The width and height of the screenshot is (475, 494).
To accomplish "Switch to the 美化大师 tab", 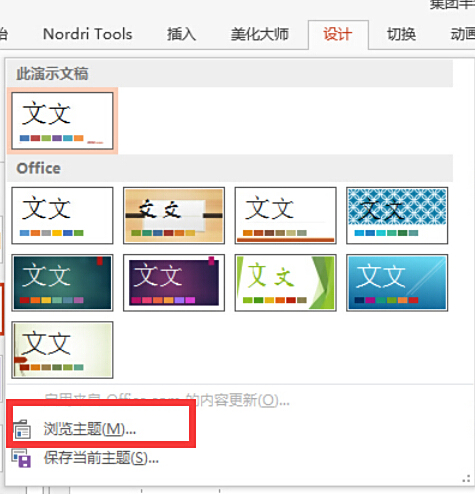I will tap(260, 34).
